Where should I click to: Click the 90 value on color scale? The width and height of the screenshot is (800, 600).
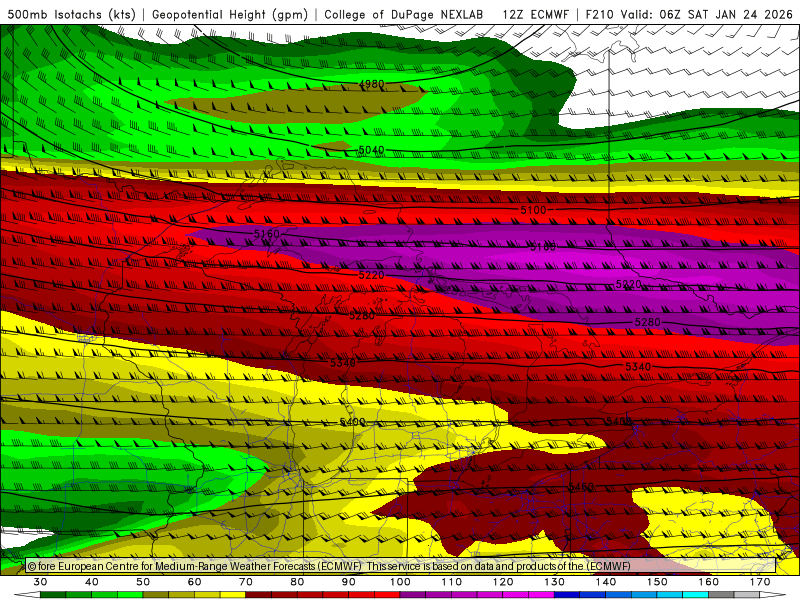[x=348, y=582]
